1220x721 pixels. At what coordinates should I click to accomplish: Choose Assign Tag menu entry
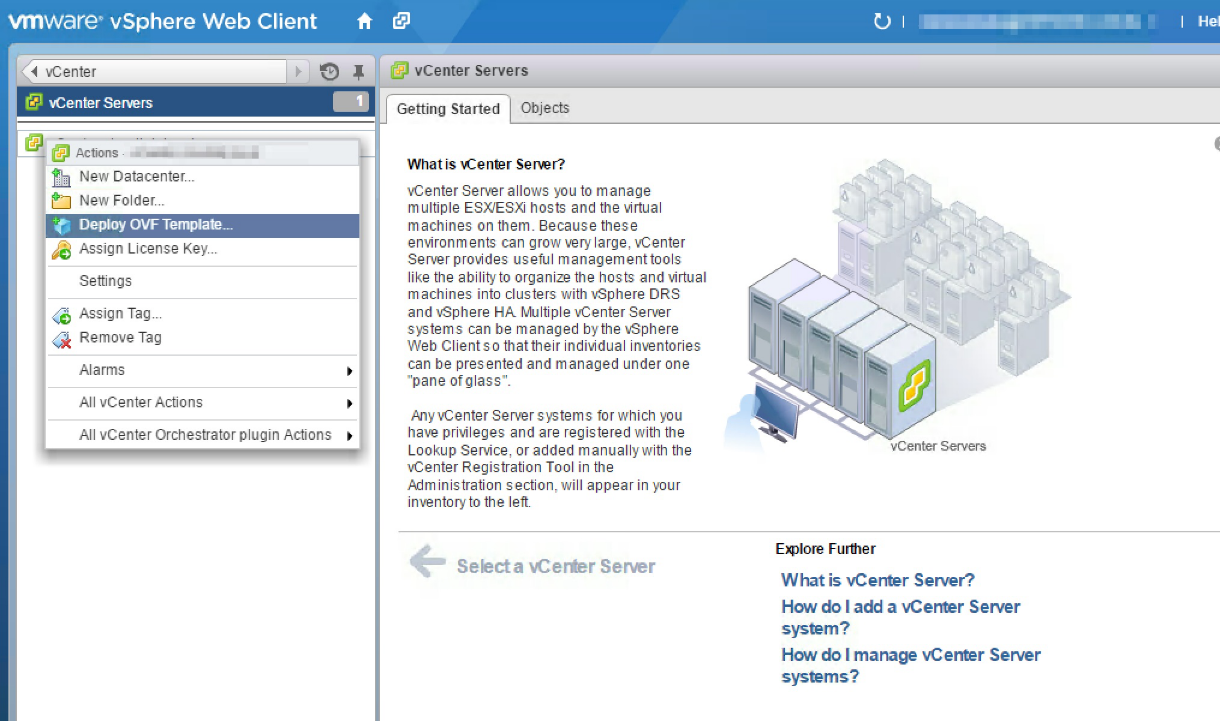203,314
